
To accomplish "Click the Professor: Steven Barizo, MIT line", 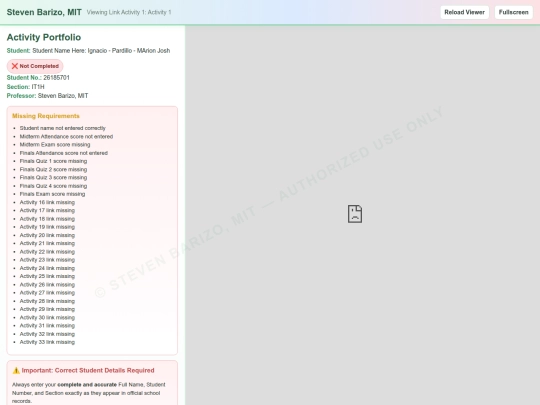I will [47, 96].
